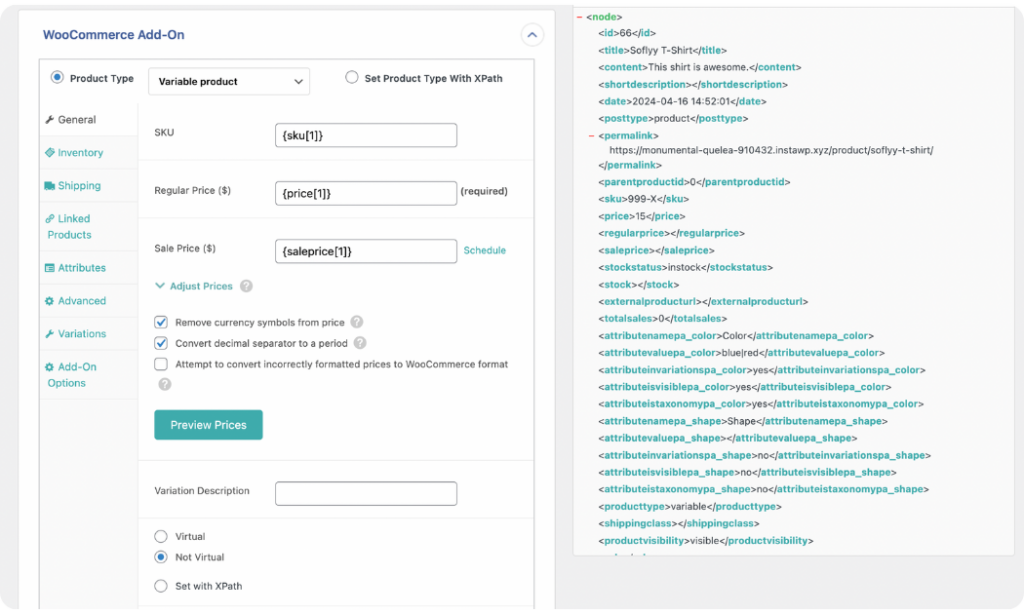Image resolution: width=1024 pixels, height=614 pixels.
Task: Collapse the WooCommerce Add-On panel with the chevron
Action: click(532, 35)
